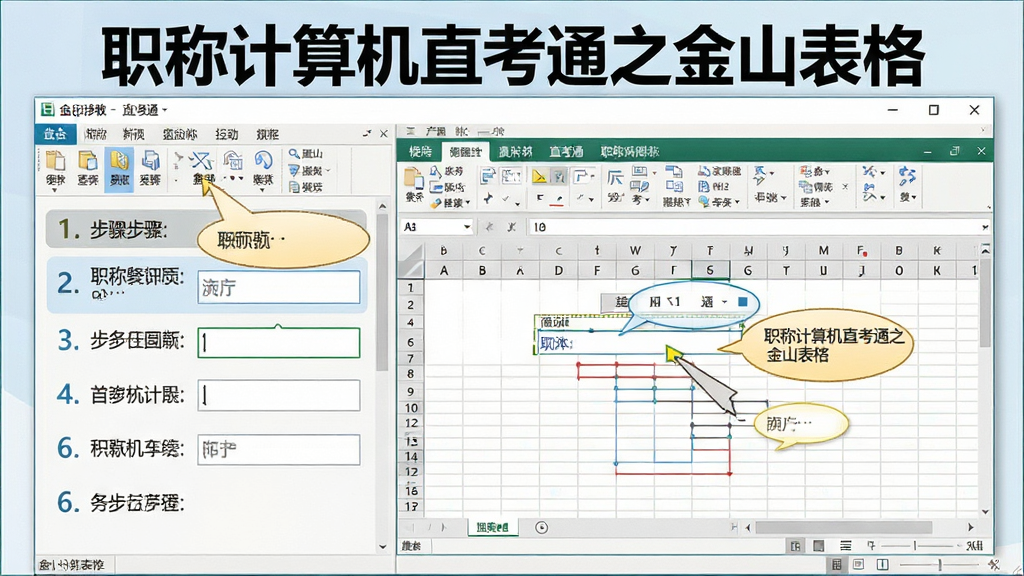The width and height of the screenshot is (1024, 576).
Task: Click the blue arrows icon at ribbon's far right
Action: (907, 175)
